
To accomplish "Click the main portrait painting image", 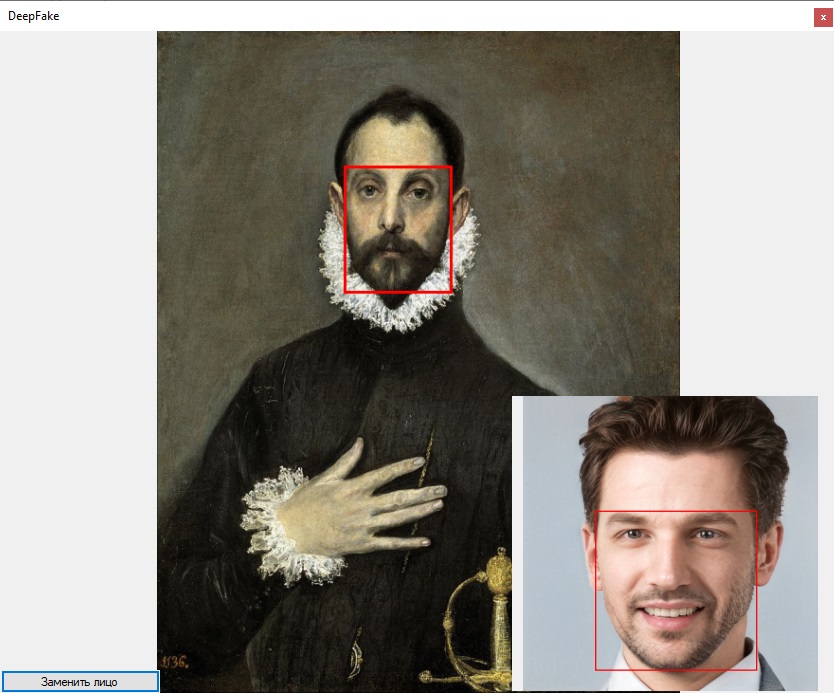I will pos(418,362).
